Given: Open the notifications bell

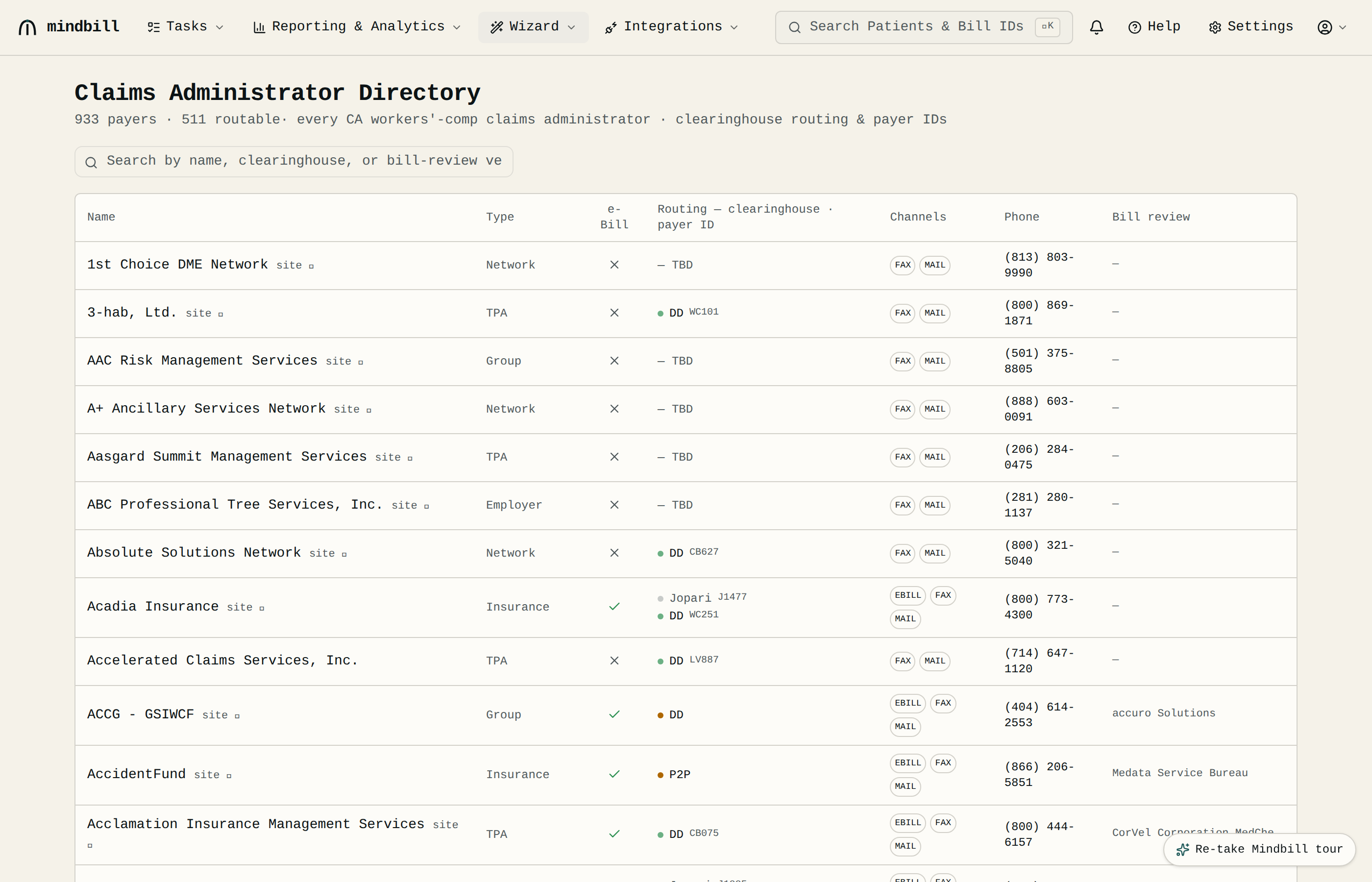Looking at the screenshot, I should (1096, 27).
